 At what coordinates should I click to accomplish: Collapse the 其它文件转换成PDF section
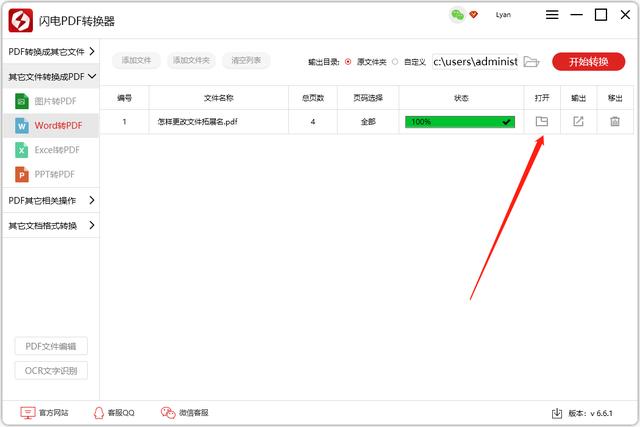(x=50, y=76)
